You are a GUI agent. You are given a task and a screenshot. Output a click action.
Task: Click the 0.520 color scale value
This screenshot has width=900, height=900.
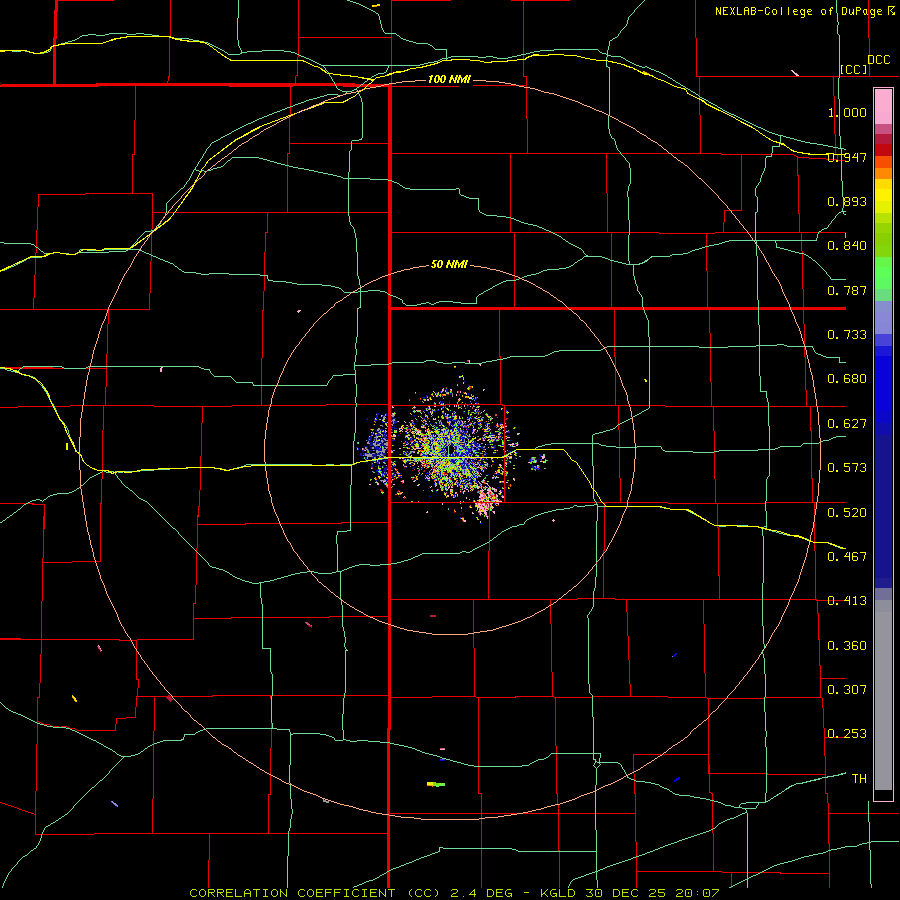point(847,512)
